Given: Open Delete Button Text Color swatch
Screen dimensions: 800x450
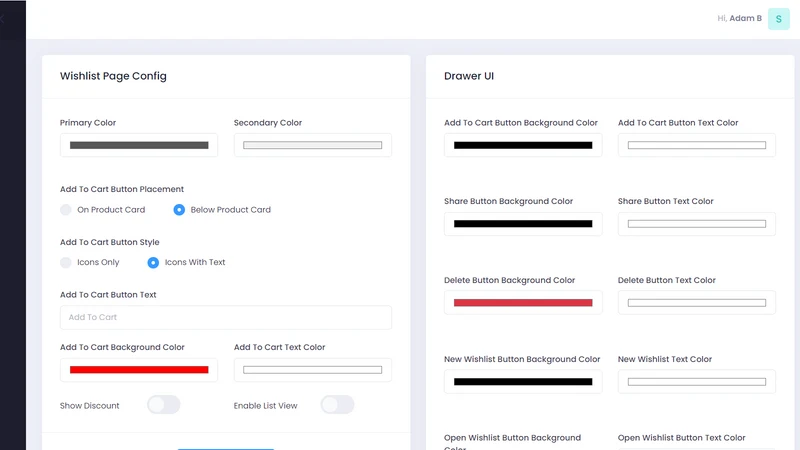Looking at the screenshot, I should pyautogui.click(x=697, y=303).
